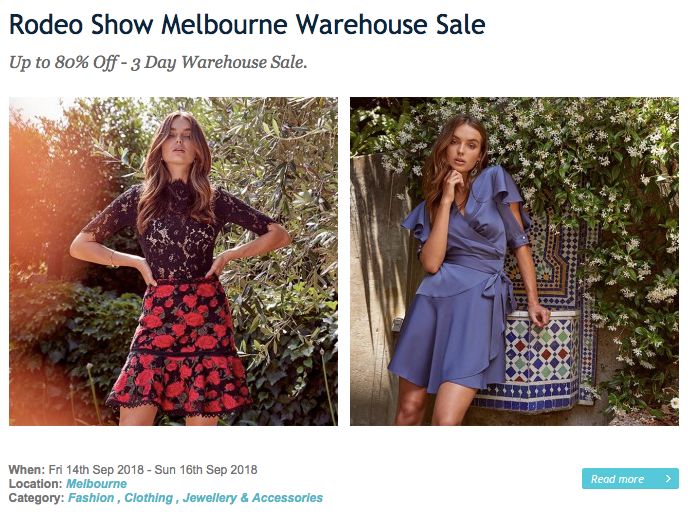Viewport: 692px width, 529px height.
Task: Click the Sun 16th Sep 2018 end date
Action: pyautogui.click(x=206, y=469)
